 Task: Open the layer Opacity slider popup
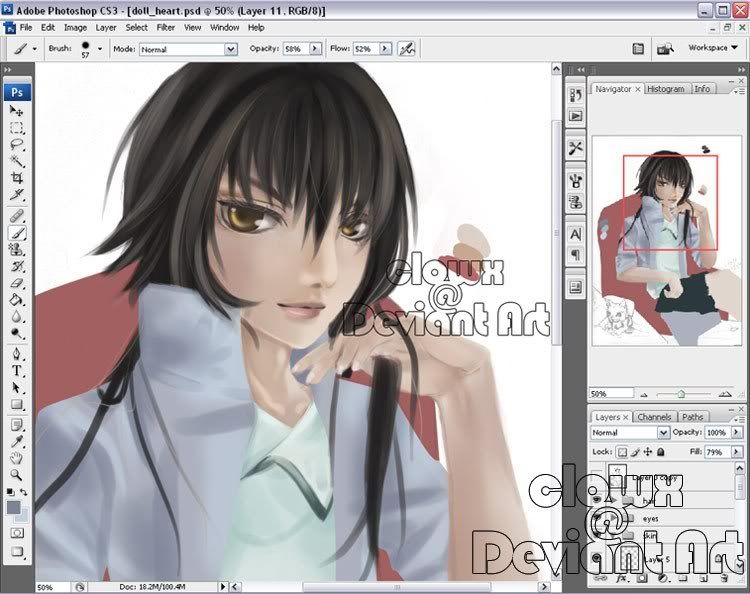(737, 432)
